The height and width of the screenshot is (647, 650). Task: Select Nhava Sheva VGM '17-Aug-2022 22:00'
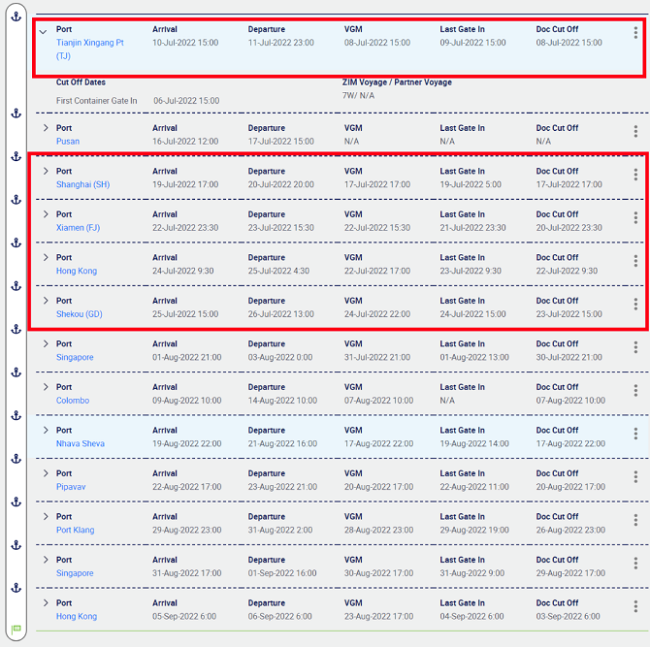tap(378, 443)
